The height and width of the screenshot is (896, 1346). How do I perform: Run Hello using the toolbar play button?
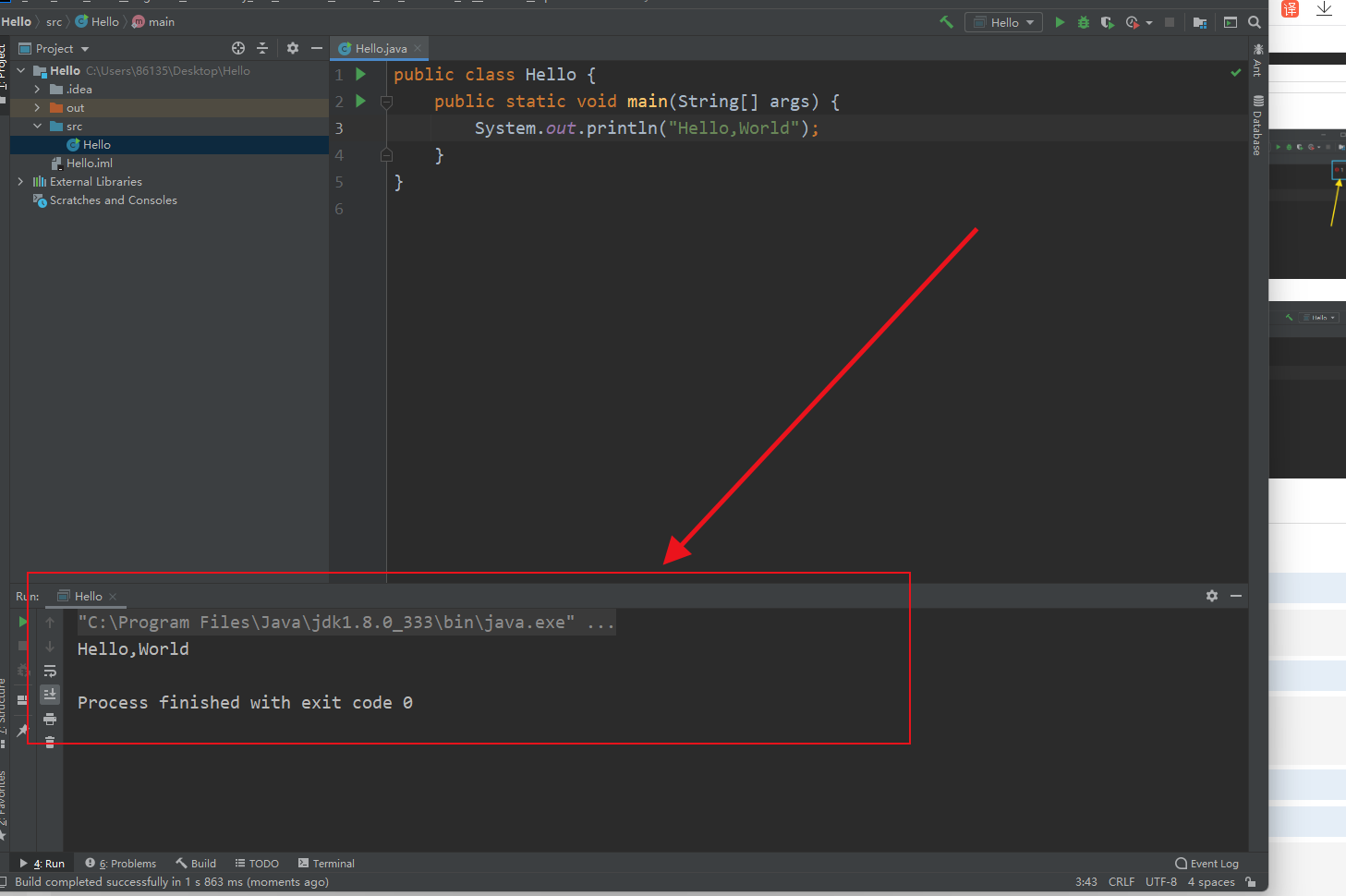tap(1060, 22)
